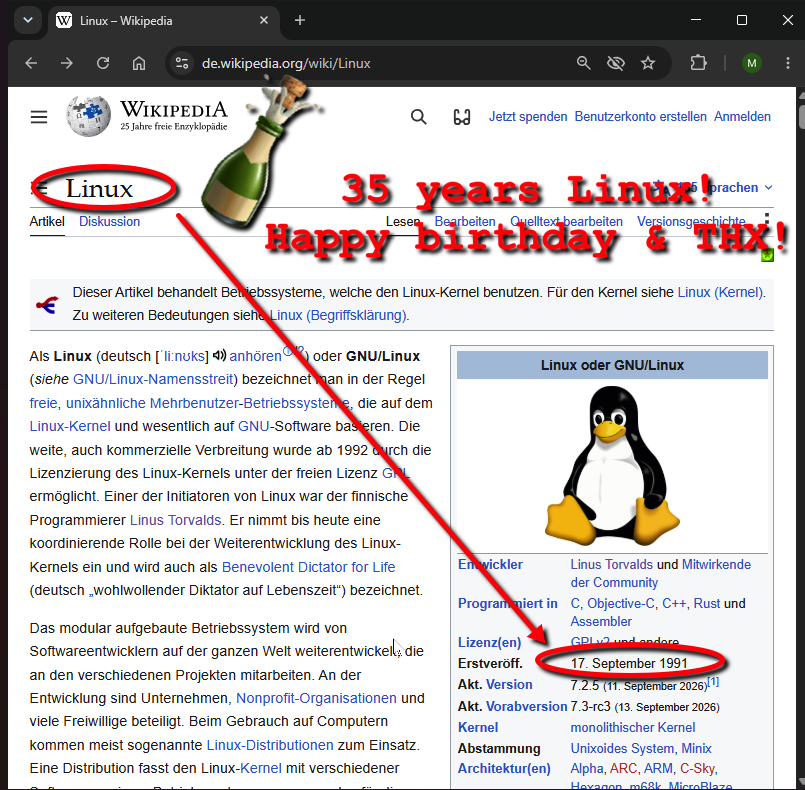Click the address bar URL de.wikipedia.org/wiki/Linux
Viewport: 805px width, 790px height.
pyautogui.click(x=286, y=63)
